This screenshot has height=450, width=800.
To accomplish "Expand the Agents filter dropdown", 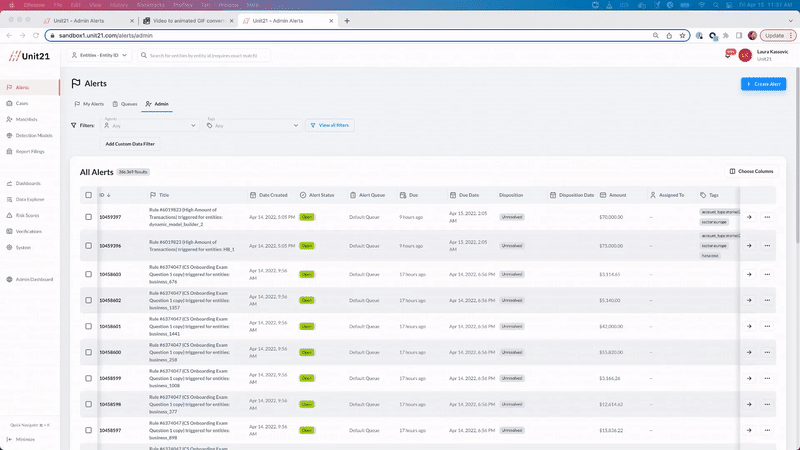I will tap(148, 125).
